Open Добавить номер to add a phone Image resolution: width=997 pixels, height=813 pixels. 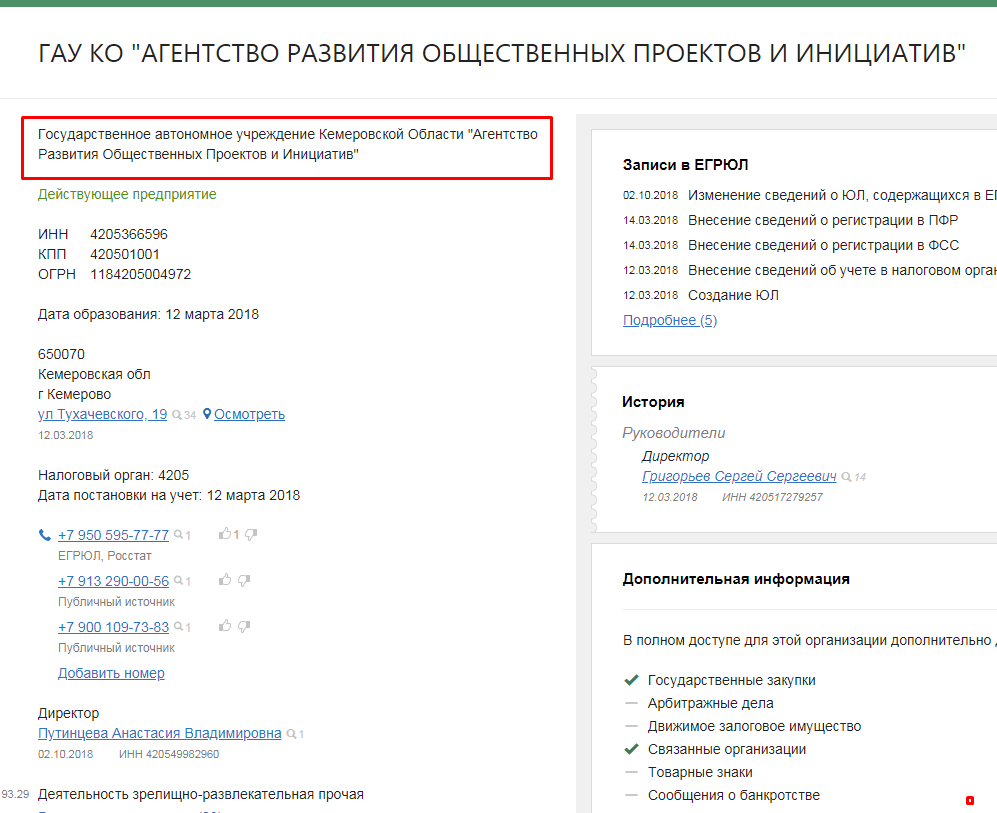click(111, 672)
